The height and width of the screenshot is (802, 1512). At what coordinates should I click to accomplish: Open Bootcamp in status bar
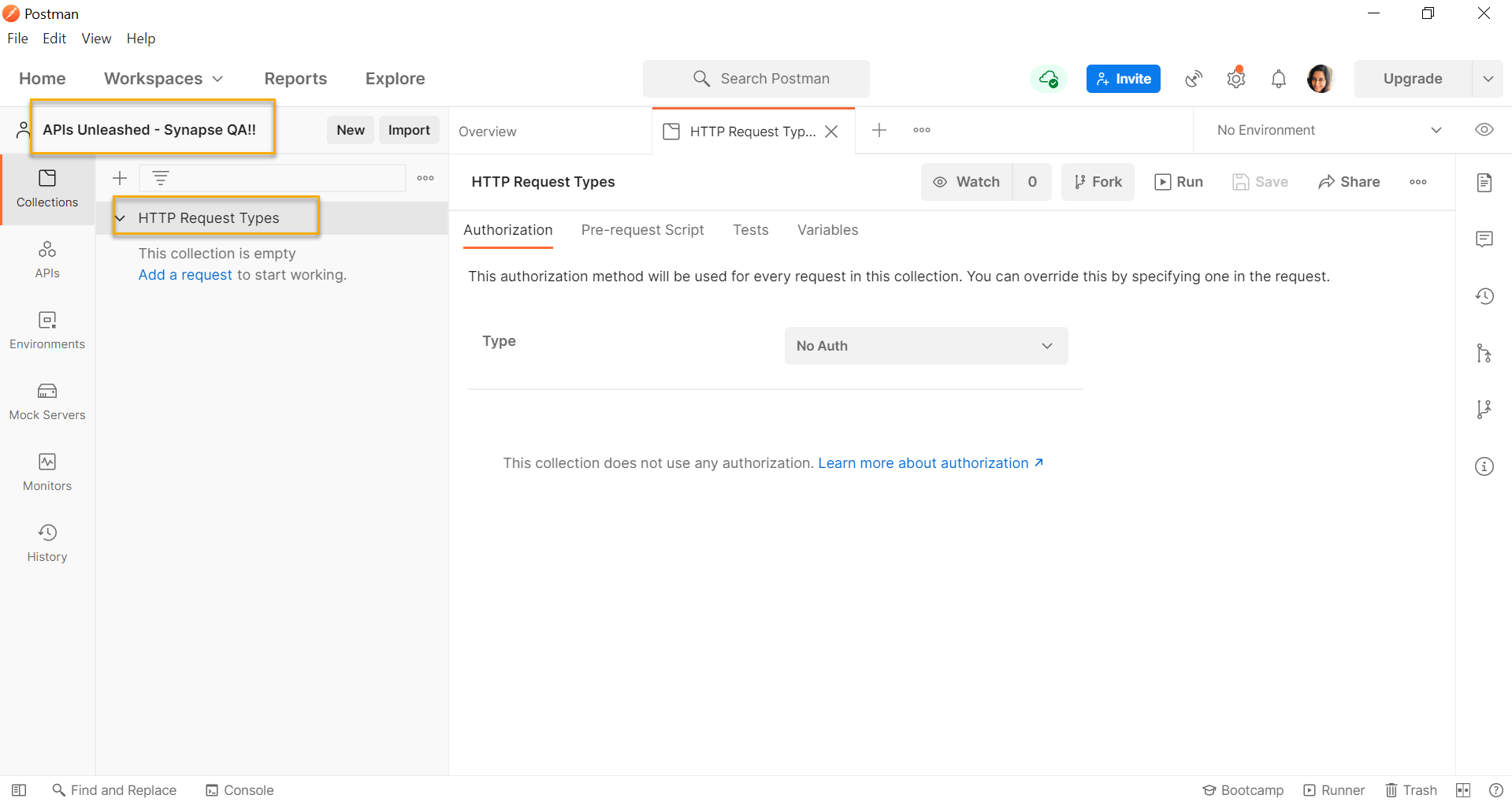(1243, 790)
